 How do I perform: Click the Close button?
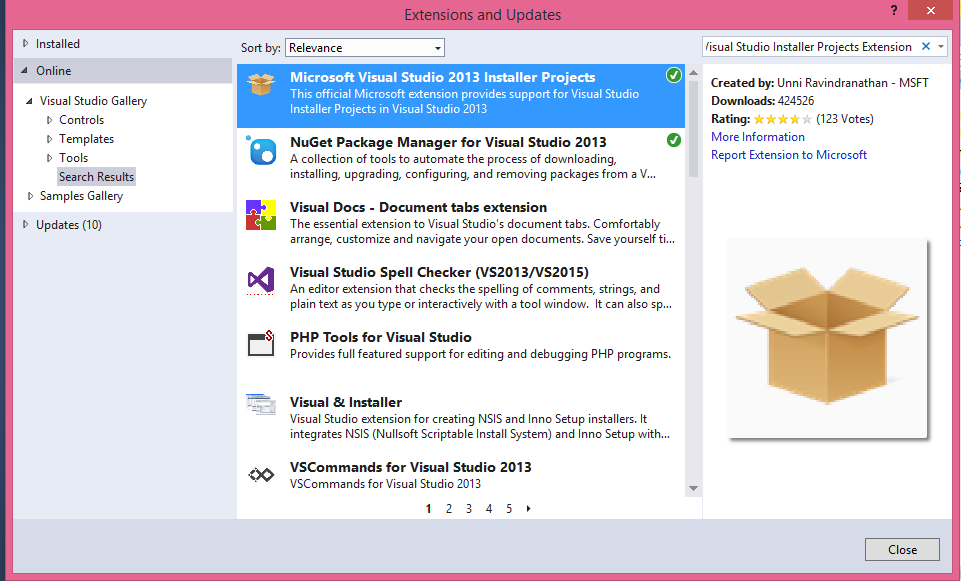pyautogui.click(x=902, y=550)
